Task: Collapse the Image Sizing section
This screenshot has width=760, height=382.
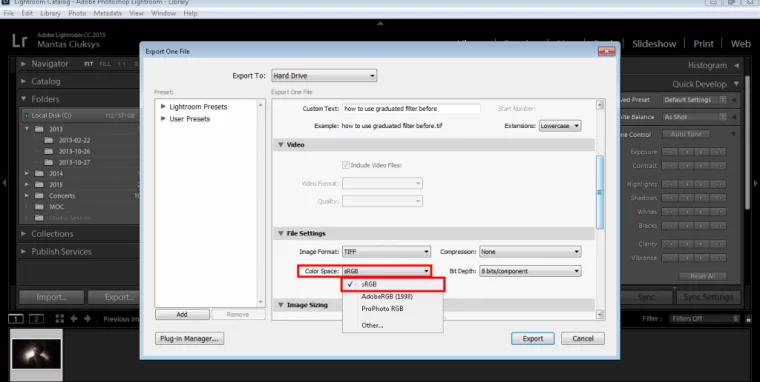Action: pos(280,305)
